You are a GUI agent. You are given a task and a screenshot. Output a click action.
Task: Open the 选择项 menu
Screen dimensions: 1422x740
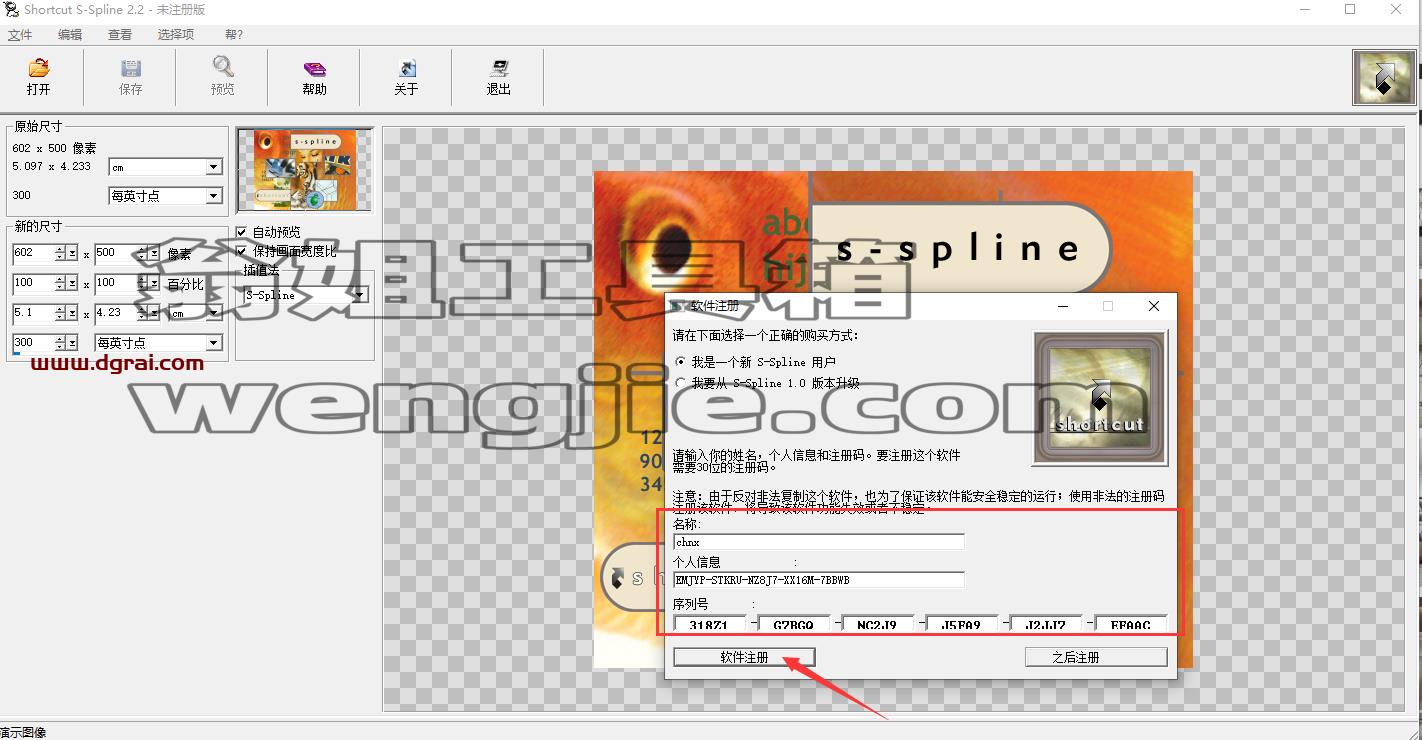176,34
